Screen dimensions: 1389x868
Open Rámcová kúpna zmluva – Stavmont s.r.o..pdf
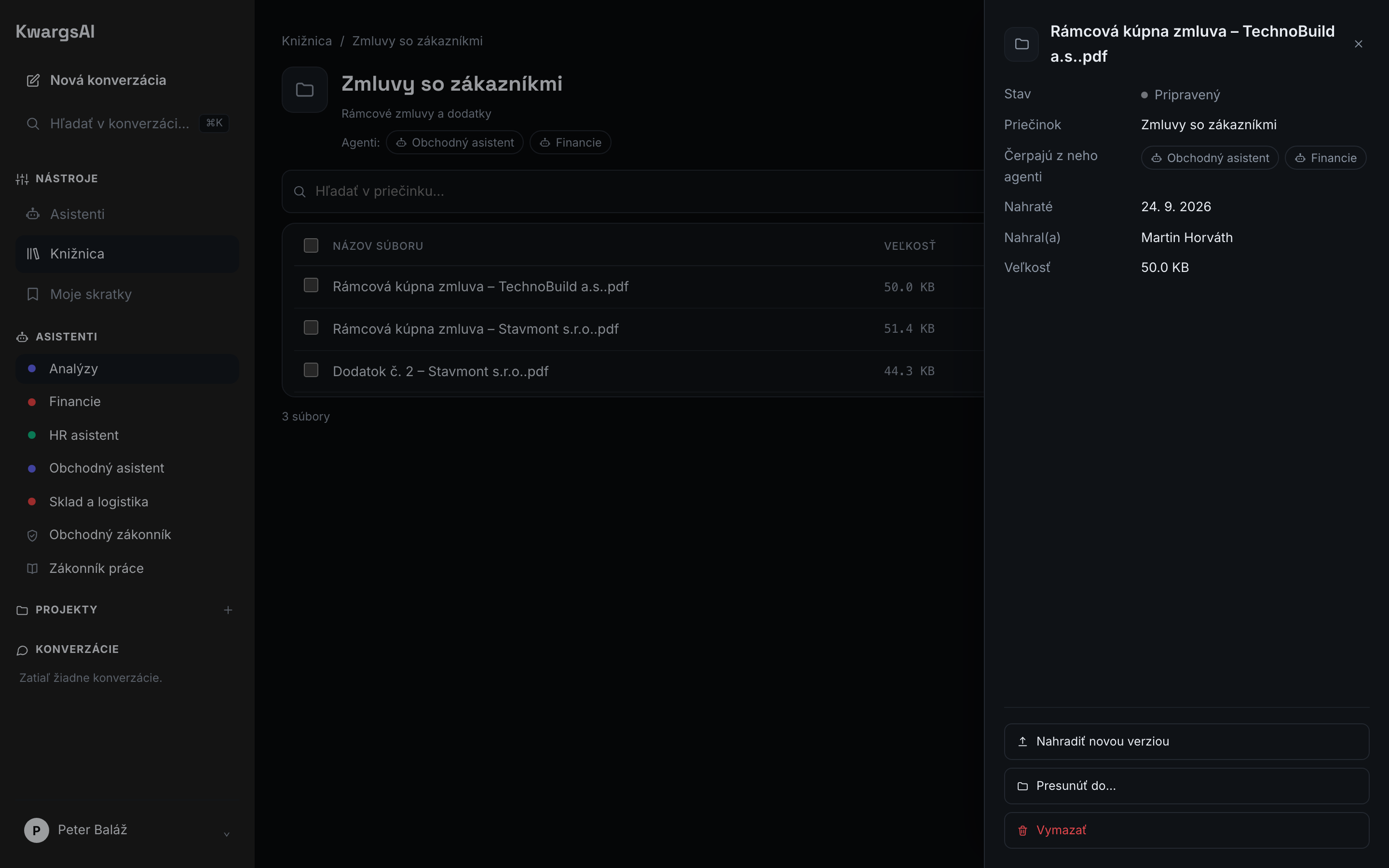click(475, 329)
